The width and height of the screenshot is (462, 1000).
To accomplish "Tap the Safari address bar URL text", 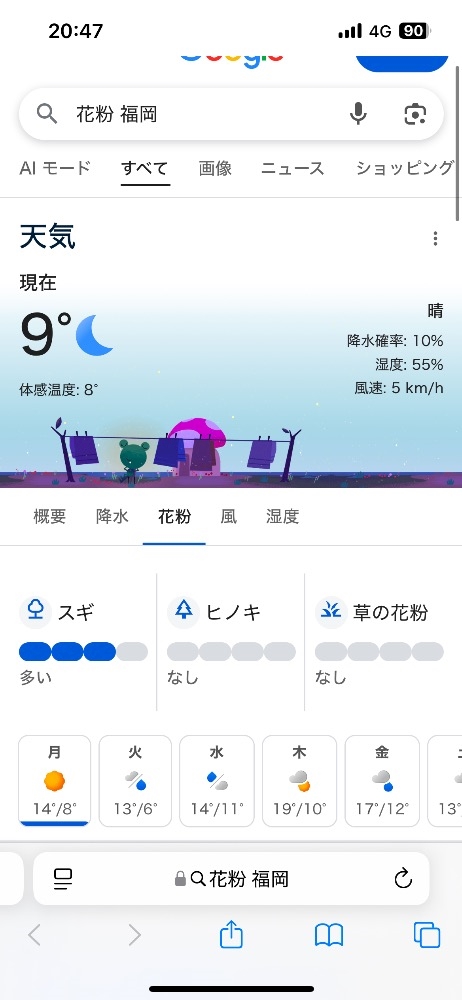I will pos(241,879).
